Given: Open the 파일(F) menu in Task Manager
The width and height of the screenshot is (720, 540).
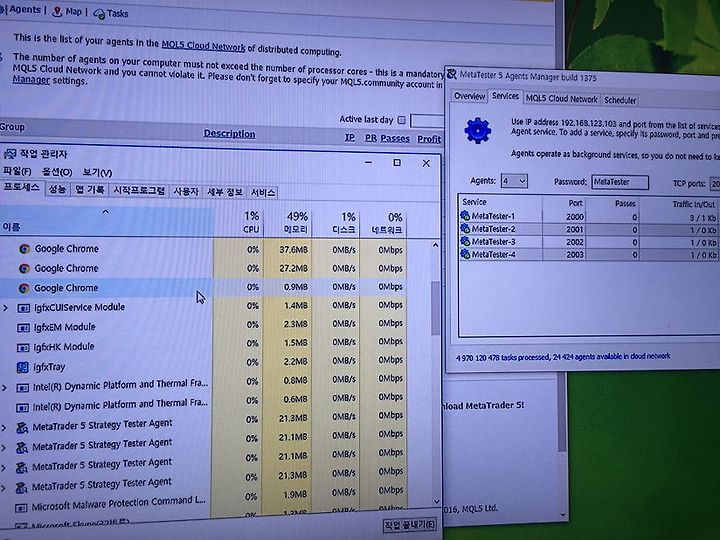Looking at the screenshot, I should pyautogui.click(x=17, y=171).
